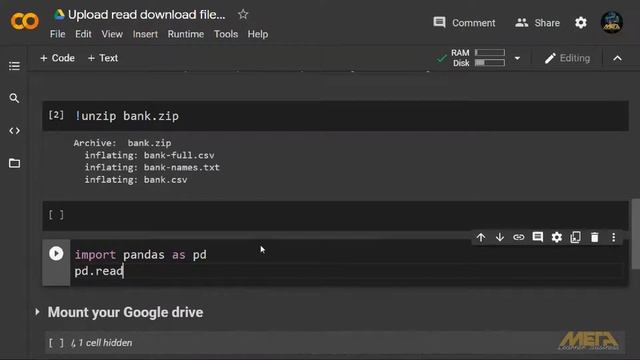The width and height of the screenshot is (640, 360).
Task: Open the code snippets sidebar icon
Action: click(14, 131)
